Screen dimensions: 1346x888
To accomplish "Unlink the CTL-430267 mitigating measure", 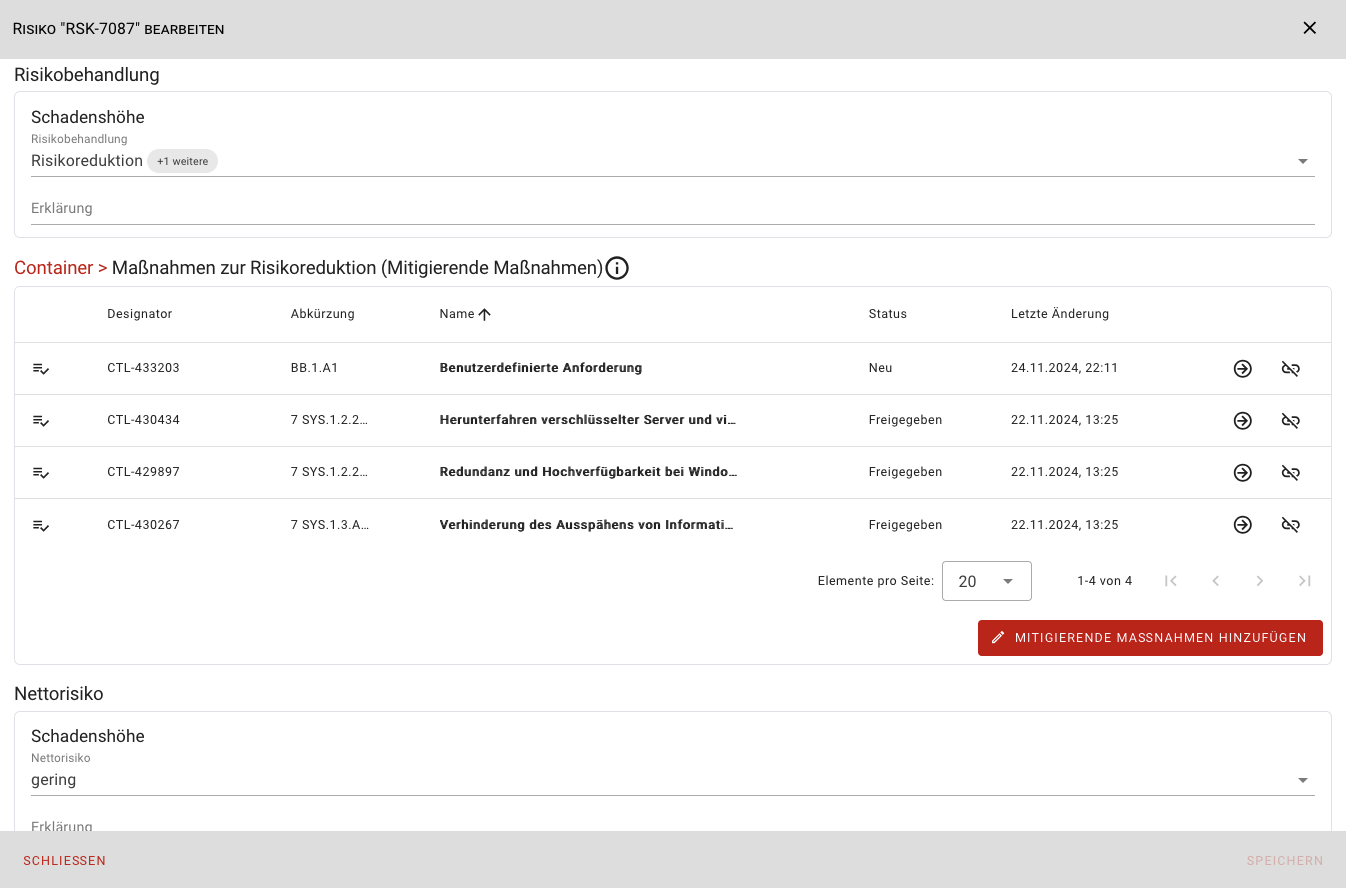I will 1290,525.
